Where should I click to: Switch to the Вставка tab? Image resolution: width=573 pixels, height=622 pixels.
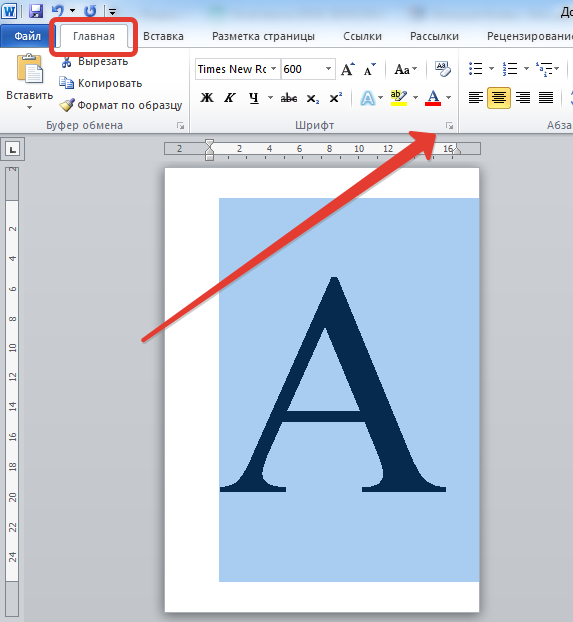(x=163, y=36)
